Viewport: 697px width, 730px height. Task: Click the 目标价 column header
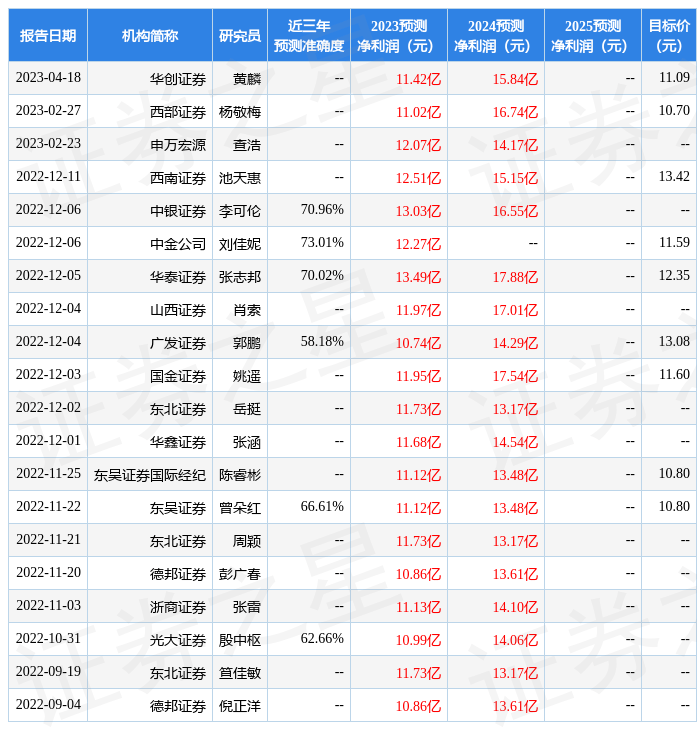(669, 36)
